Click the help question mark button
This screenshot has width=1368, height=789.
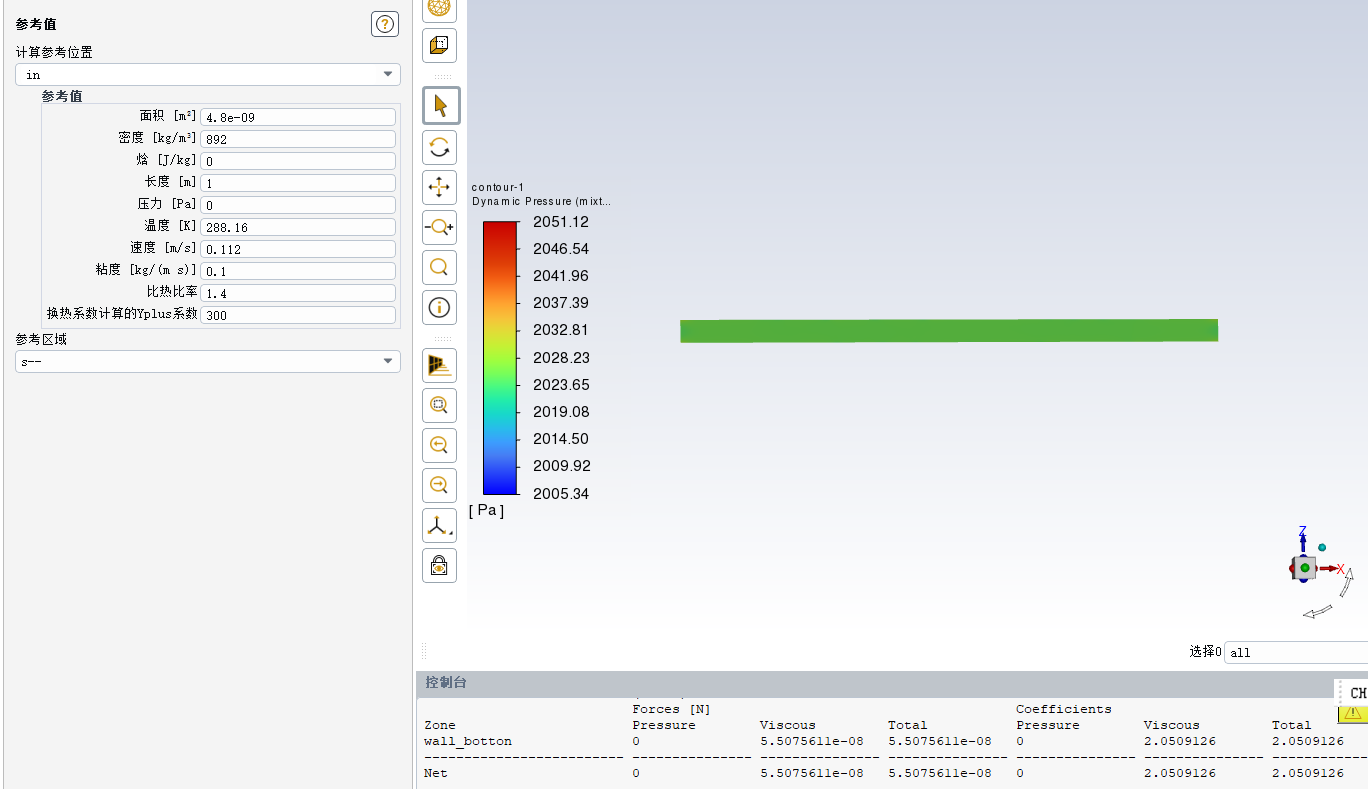pos(385,24)
